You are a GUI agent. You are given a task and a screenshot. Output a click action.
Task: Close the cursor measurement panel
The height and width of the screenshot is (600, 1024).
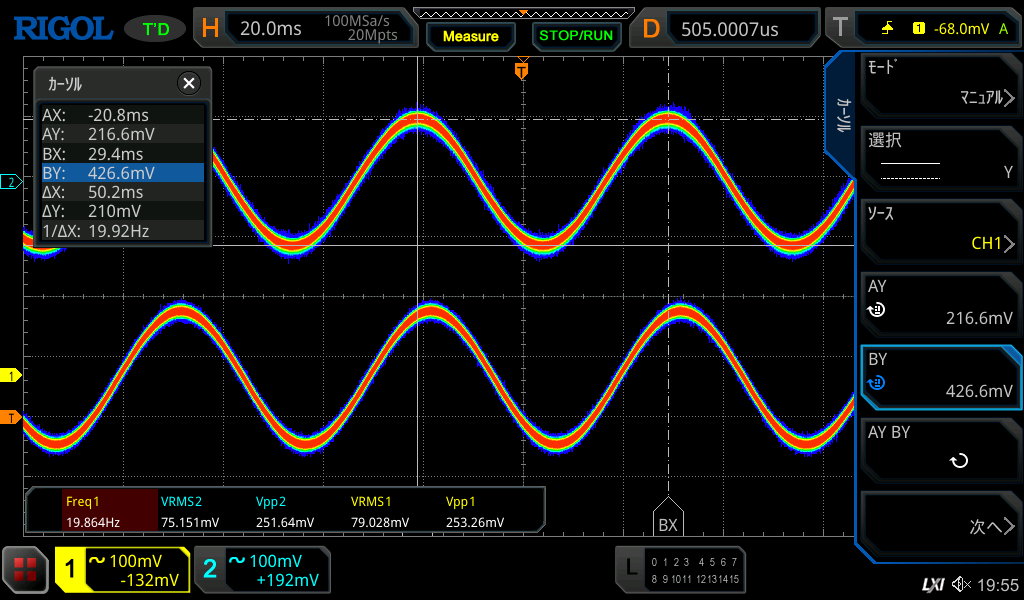coord(187,84)
